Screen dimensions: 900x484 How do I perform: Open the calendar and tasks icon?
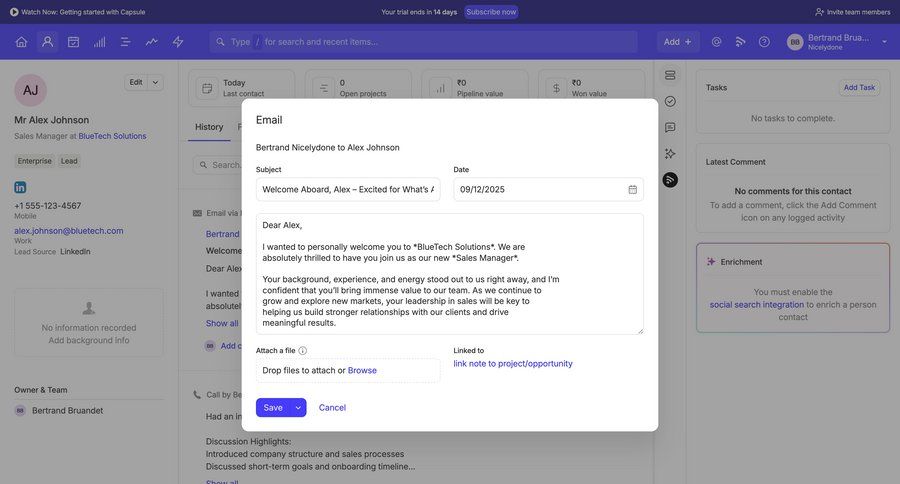pyautogui.click(x=73, y=42)
